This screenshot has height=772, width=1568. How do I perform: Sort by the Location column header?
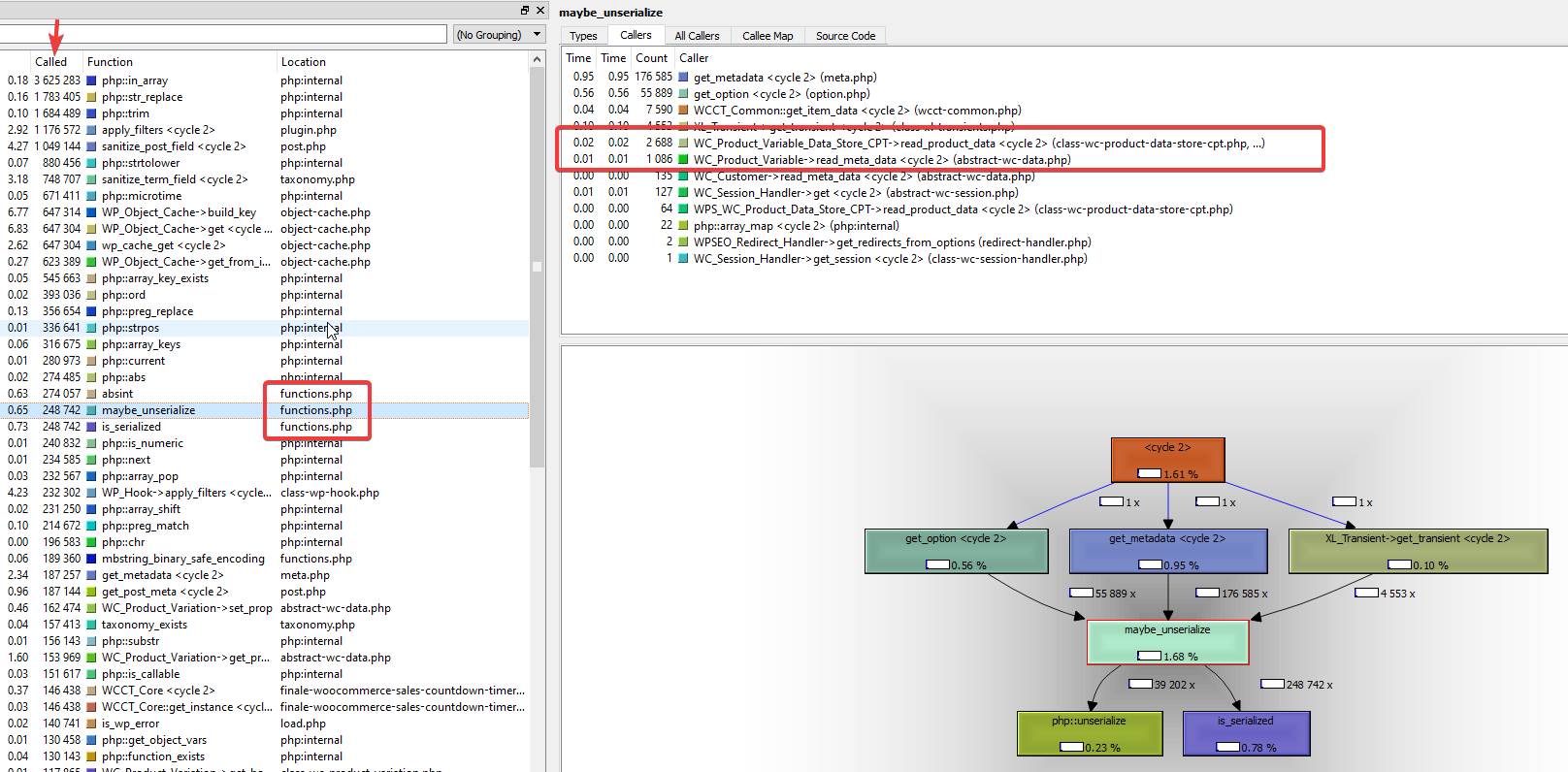coord(304,61)
